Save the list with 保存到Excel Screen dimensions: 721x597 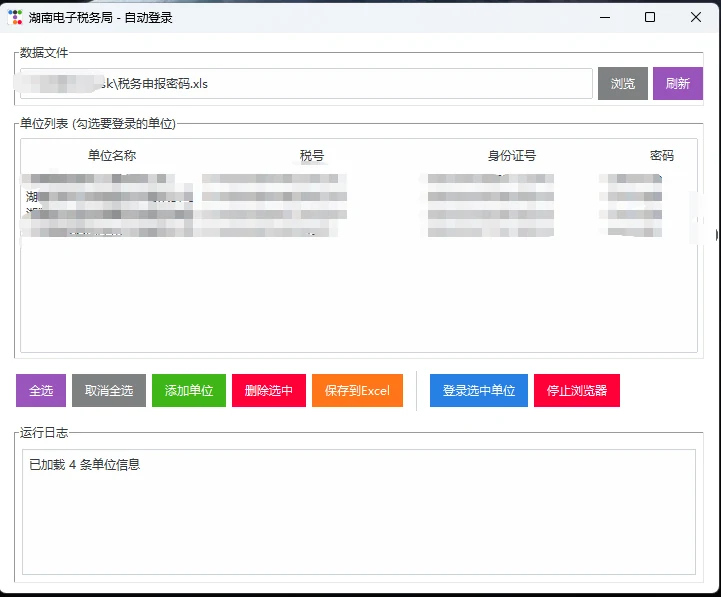pos(357,390)
